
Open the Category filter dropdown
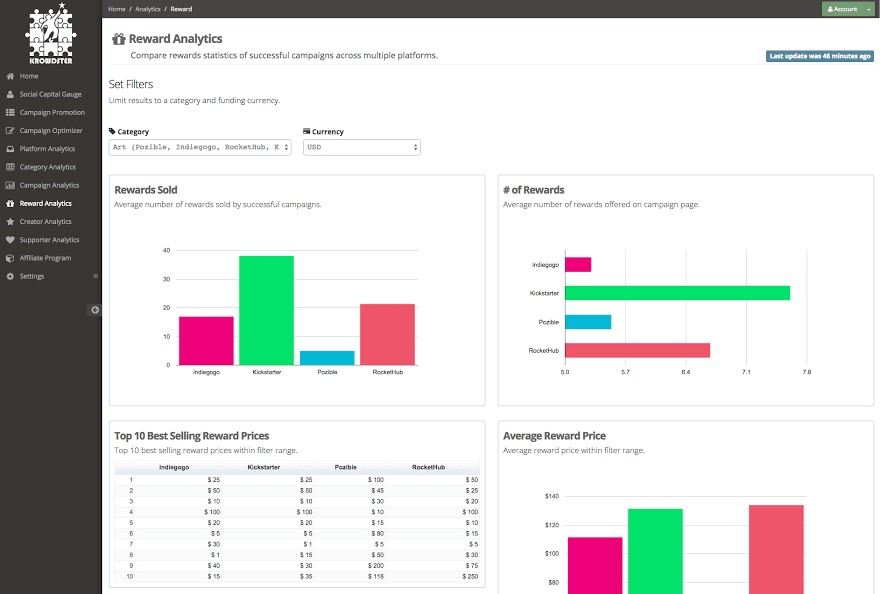coord(200,147)
